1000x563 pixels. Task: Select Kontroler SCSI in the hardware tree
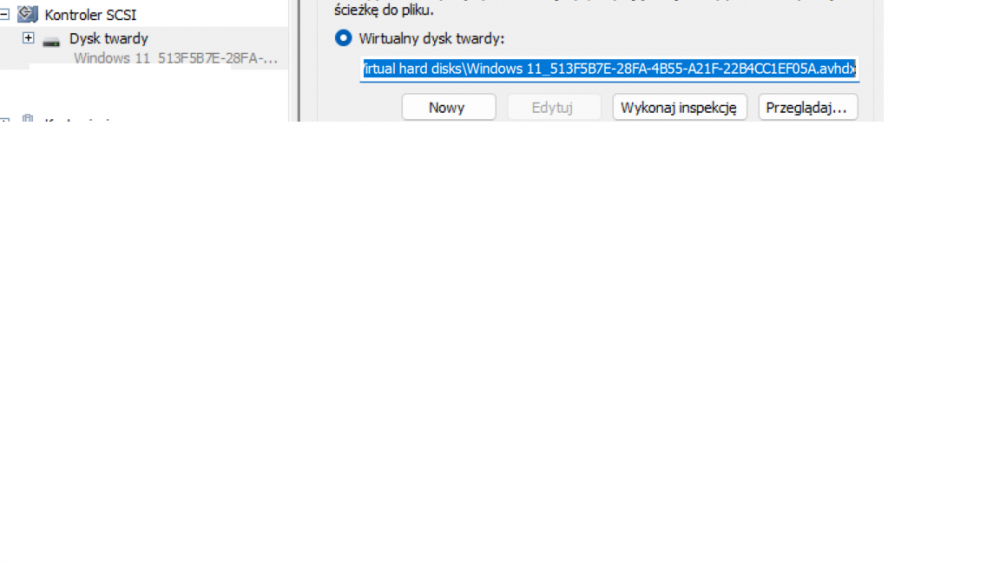90,15
